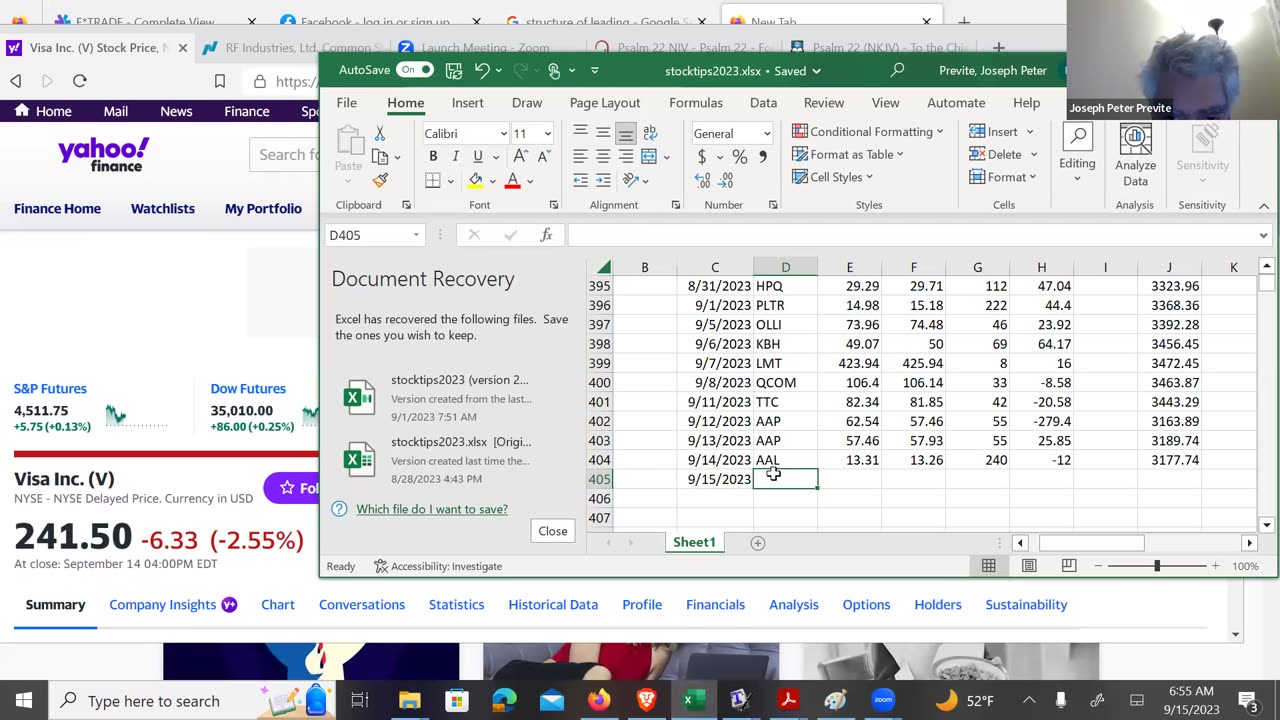Click the Insert Function fx icon

tap(546, 235)
